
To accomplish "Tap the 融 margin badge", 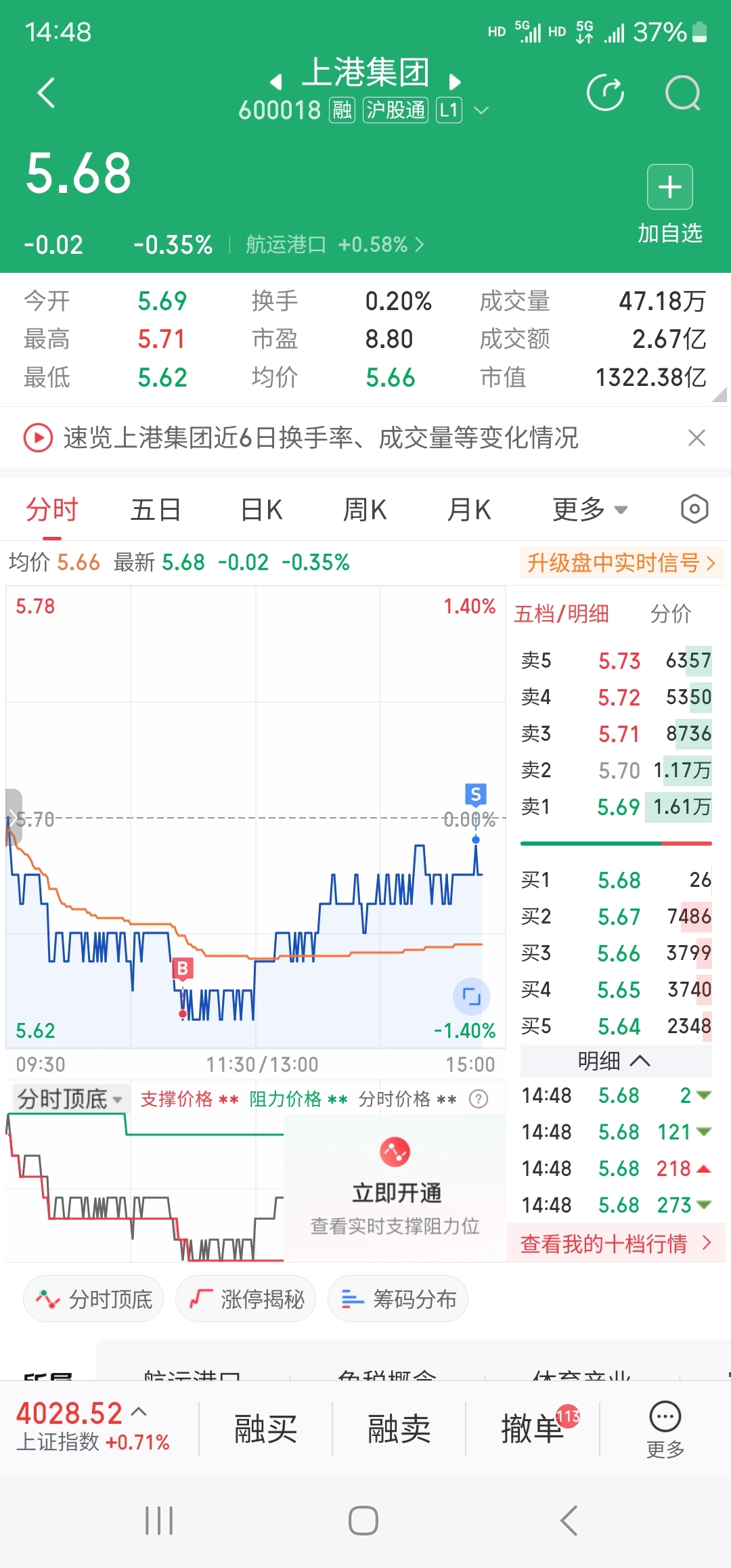I will [342, 110].
